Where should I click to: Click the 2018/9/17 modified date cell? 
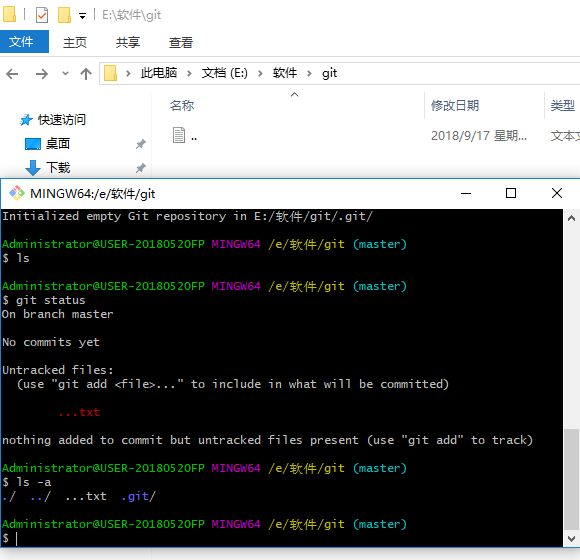pyautogui.click(x=479, y=136)
